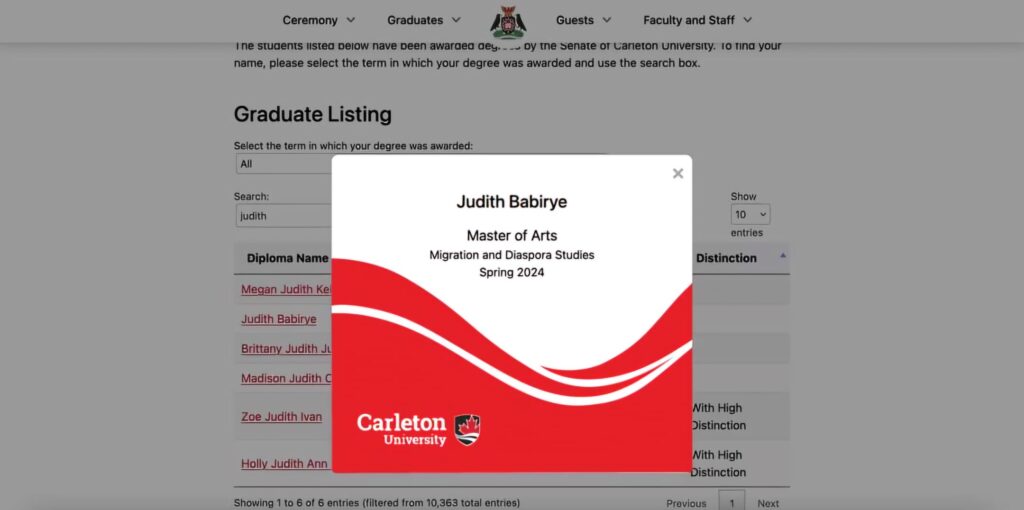The image size is (1024, 510).
Task: Open Holly Judith Ann graduate link
Action: click(284, 464)
